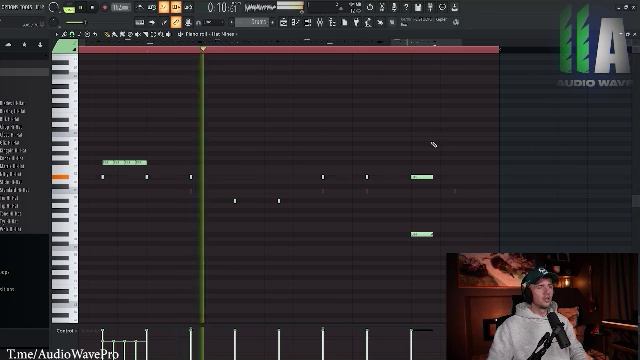Click the Stop button in transport
Screen dimensions: 640x360
tap(92, 7)
